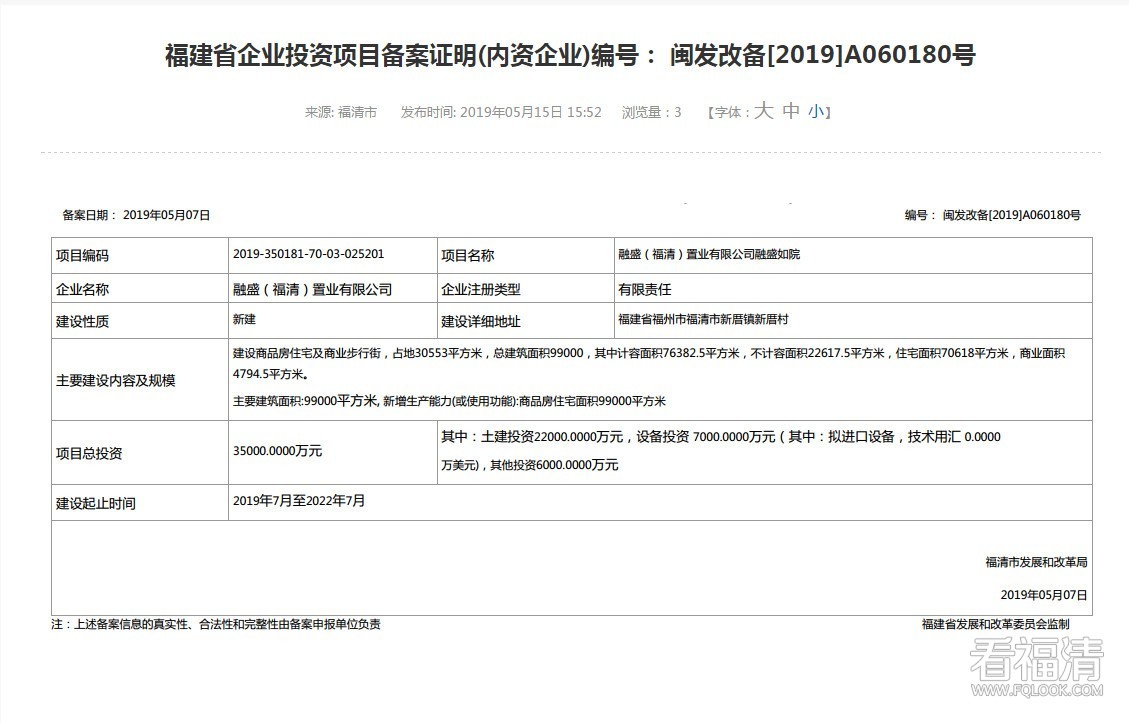
Task: Click the 企业名称 label cell
Action: click(x=140, y=289)
